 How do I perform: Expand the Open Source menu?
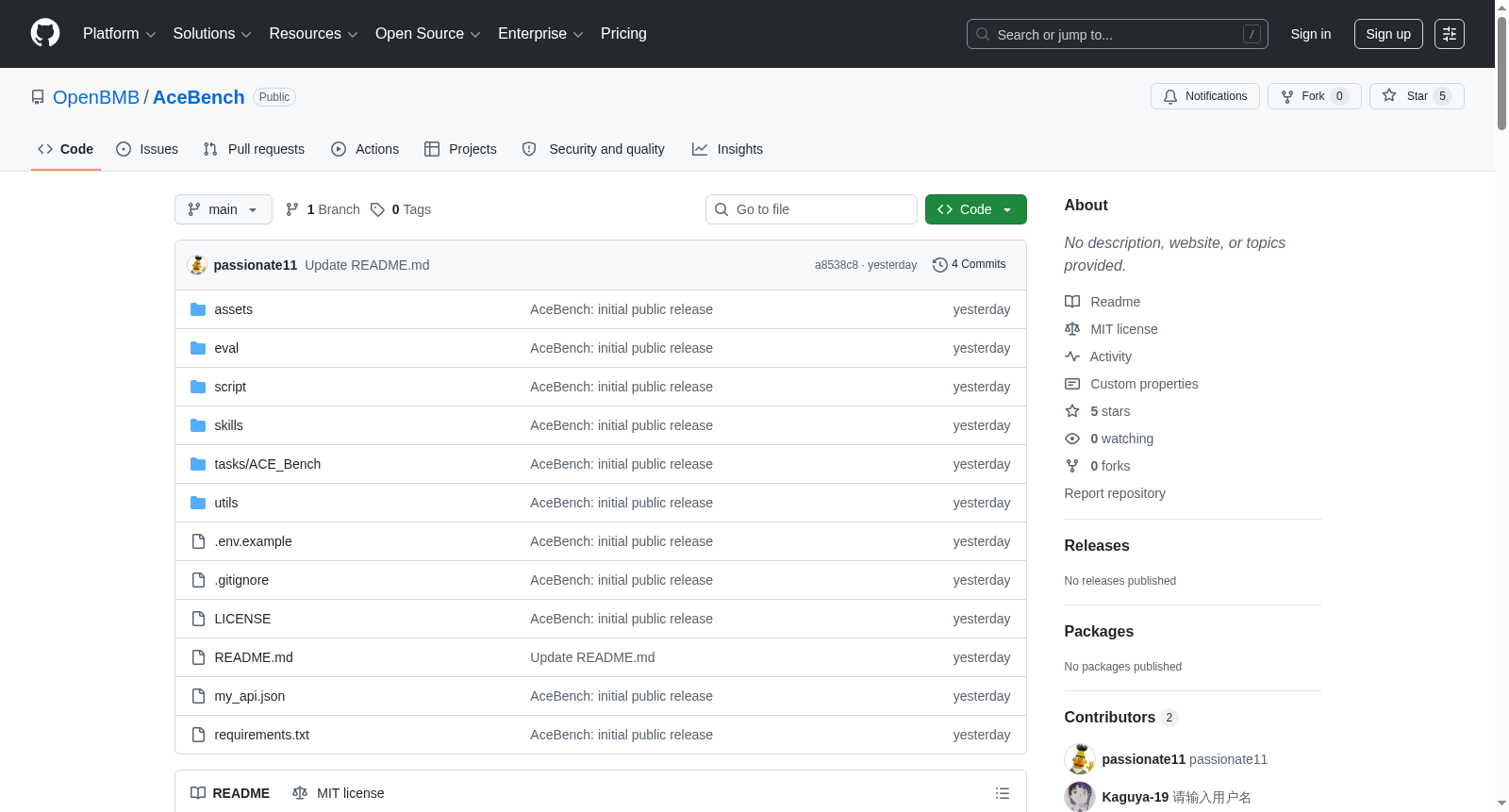(428, 34)
